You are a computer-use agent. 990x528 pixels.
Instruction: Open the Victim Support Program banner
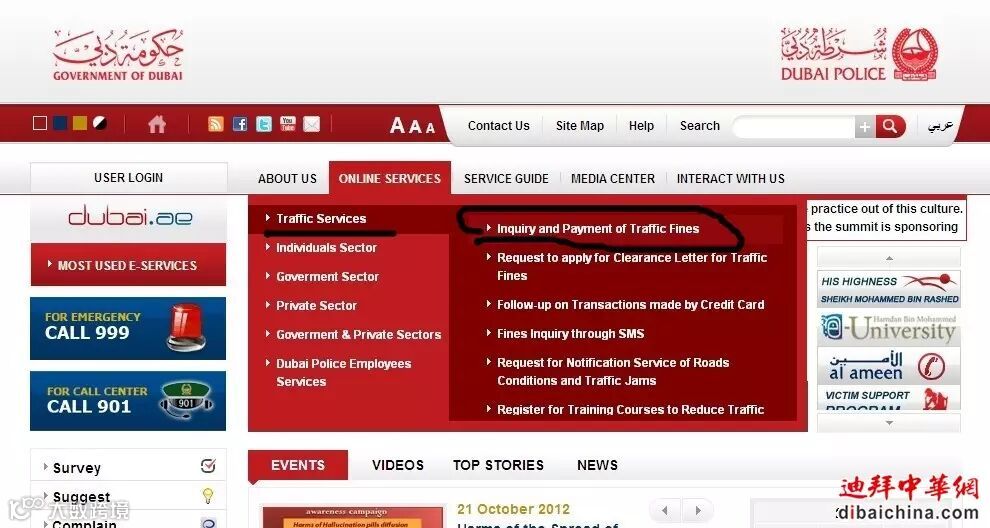pyautogui.click(x=889, y=398)
